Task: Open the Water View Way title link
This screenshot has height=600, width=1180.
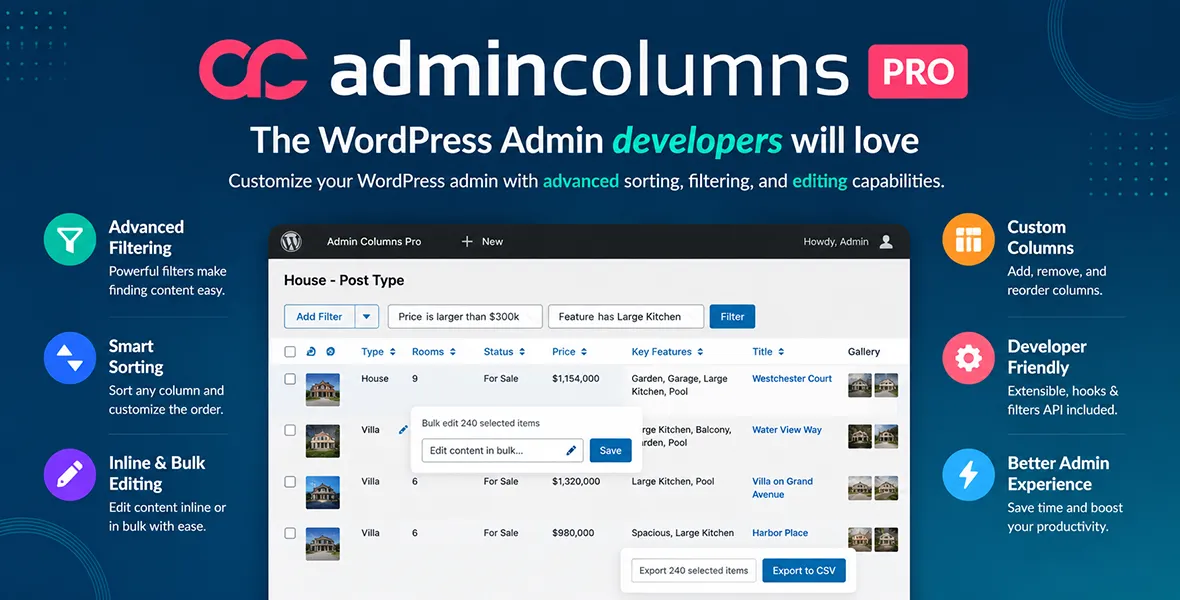Action: [786, 430]
